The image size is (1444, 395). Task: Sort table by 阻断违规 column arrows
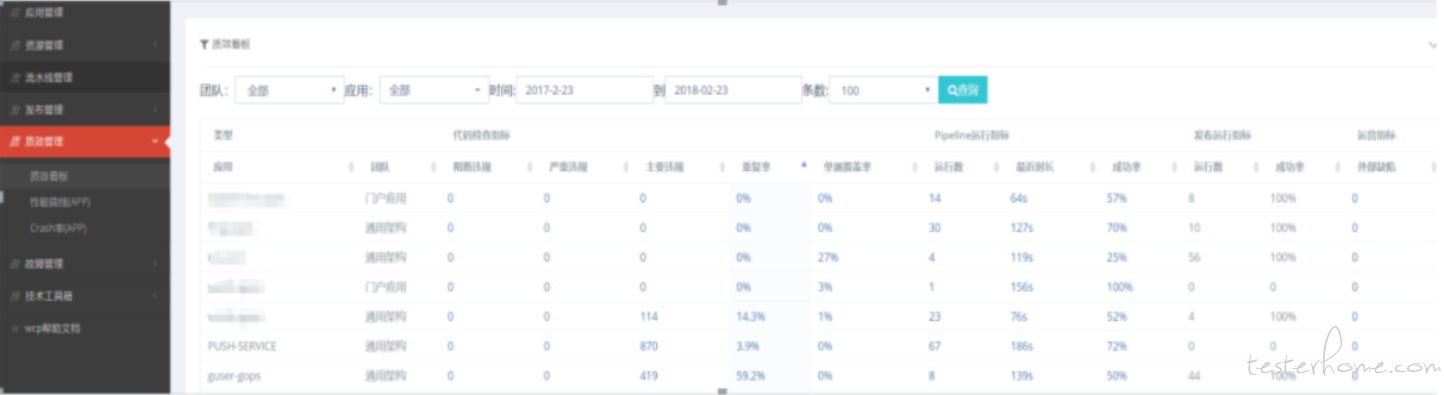pos(530,166)
